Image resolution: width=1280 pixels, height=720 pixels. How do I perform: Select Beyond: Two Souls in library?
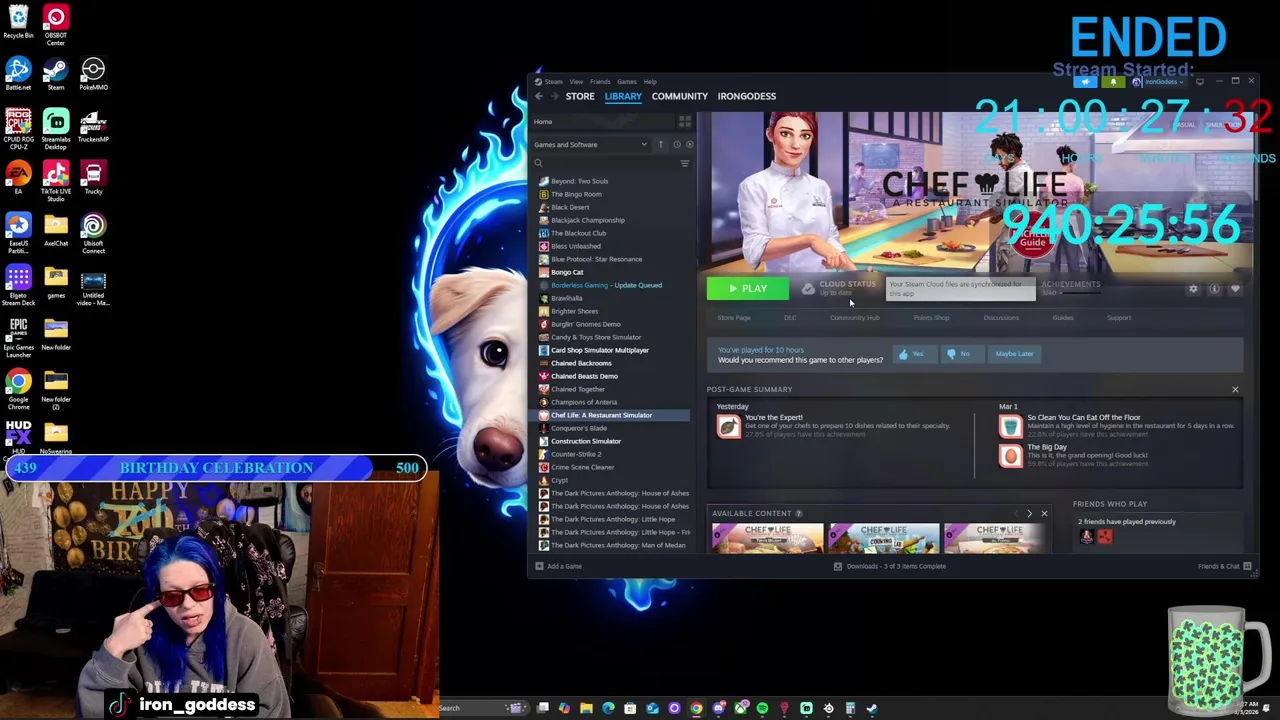click(579, 181)
